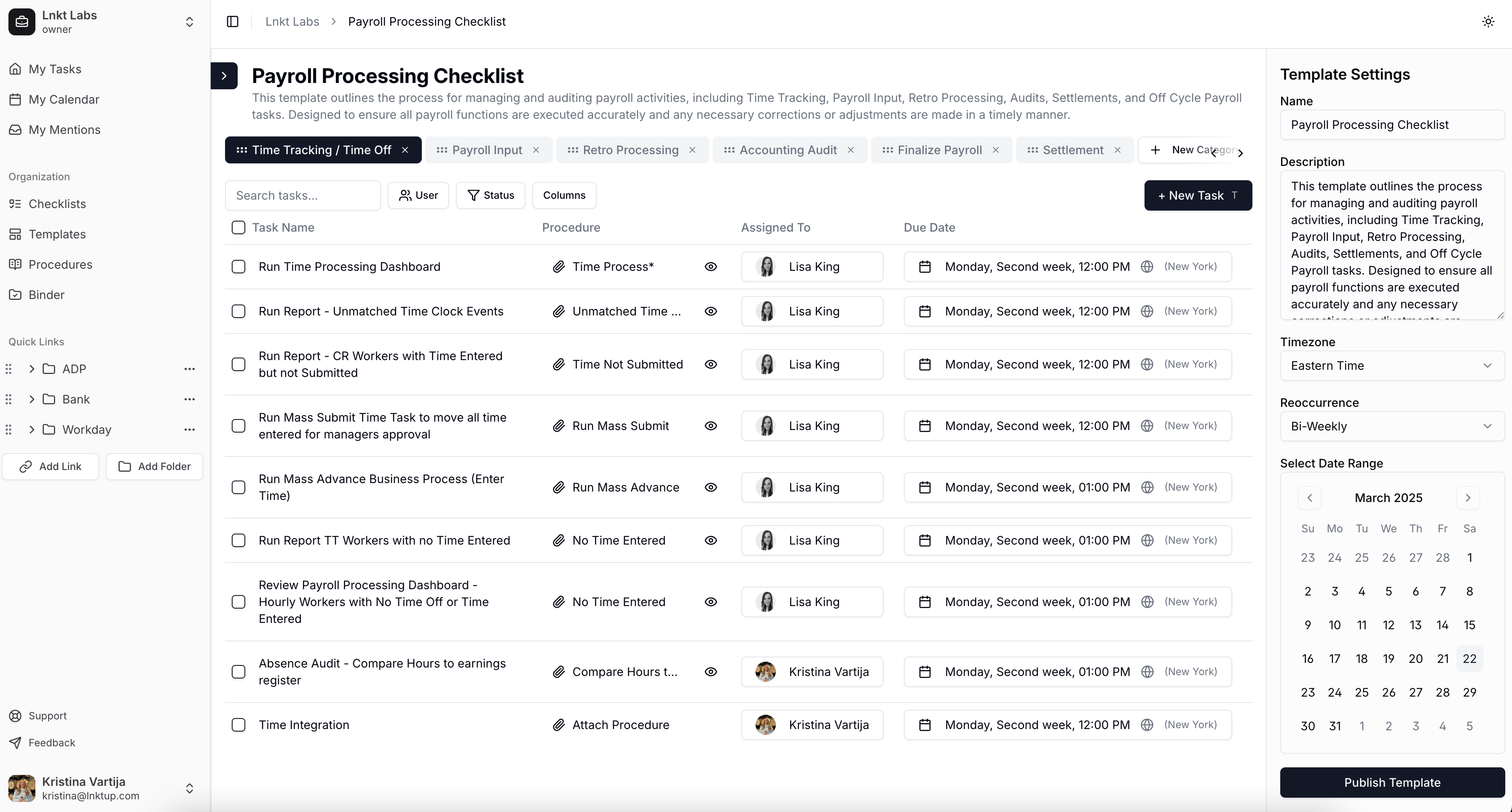Toggle the sidebar panel icon
This screenshot has width=1512, height=812.
pyautogui.click(x=233, y=22)
